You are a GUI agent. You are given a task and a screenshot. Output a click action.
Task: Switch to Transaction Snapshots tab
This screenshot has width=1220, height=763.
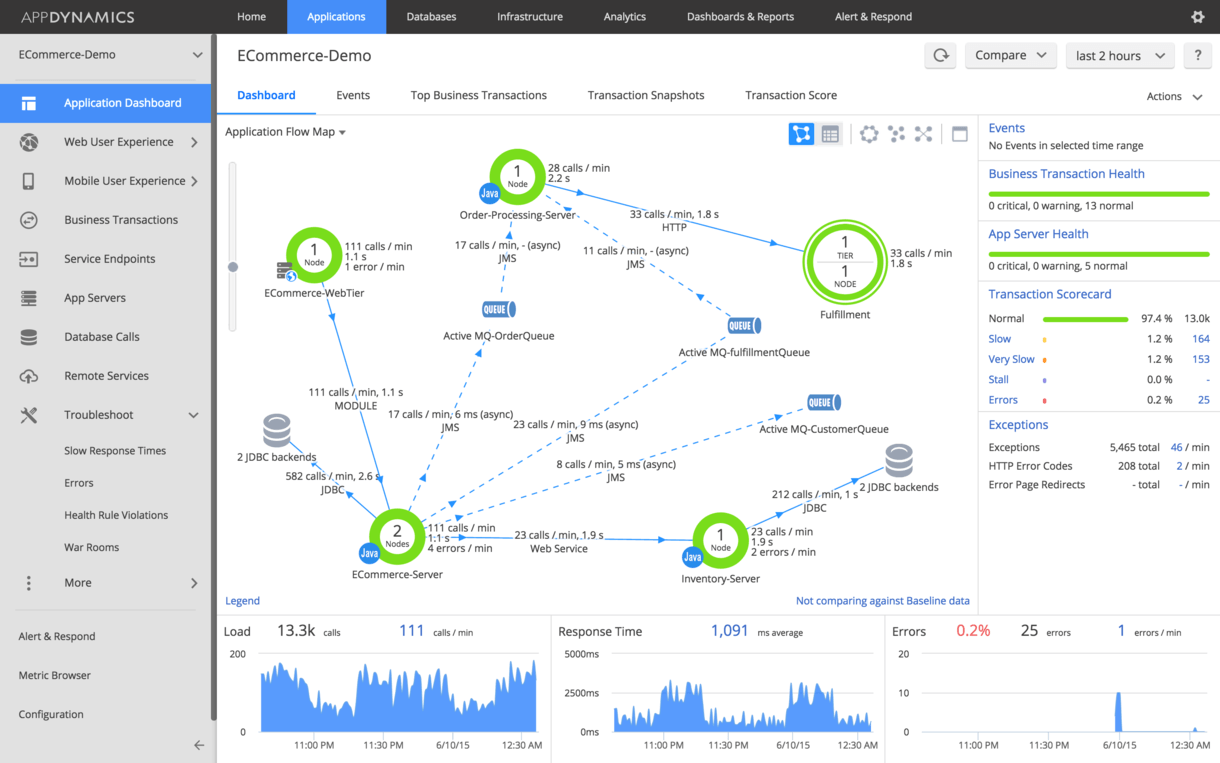click(x=646, y=96)
